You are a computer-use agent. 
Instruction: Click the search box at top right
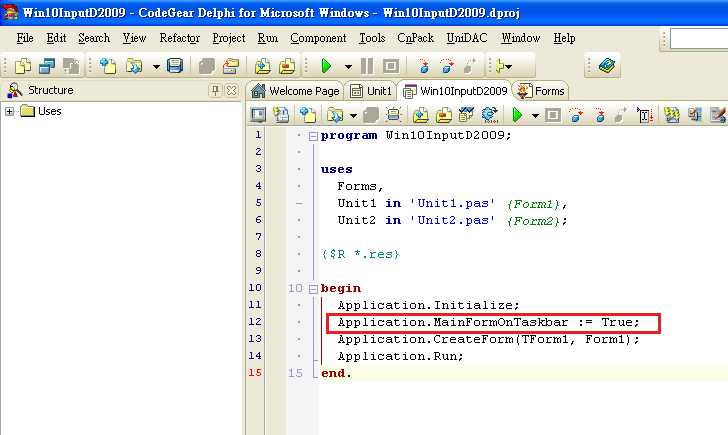tap(699, 39)
